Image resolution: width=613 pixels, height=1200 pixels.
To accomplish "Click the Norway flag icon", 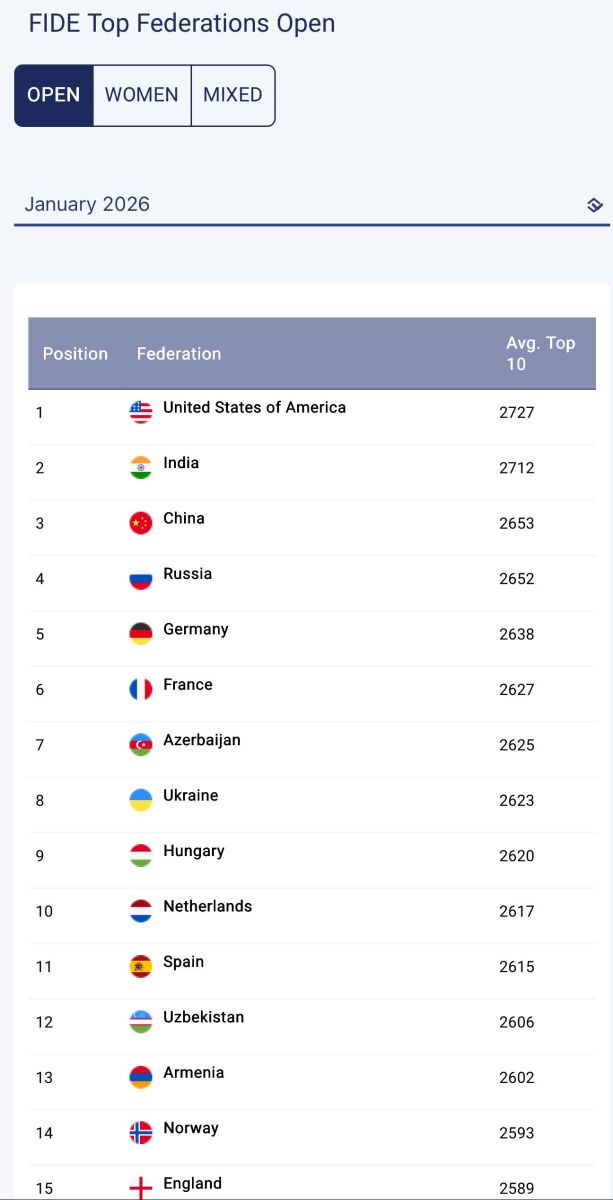I will [x=141, y=1132].
